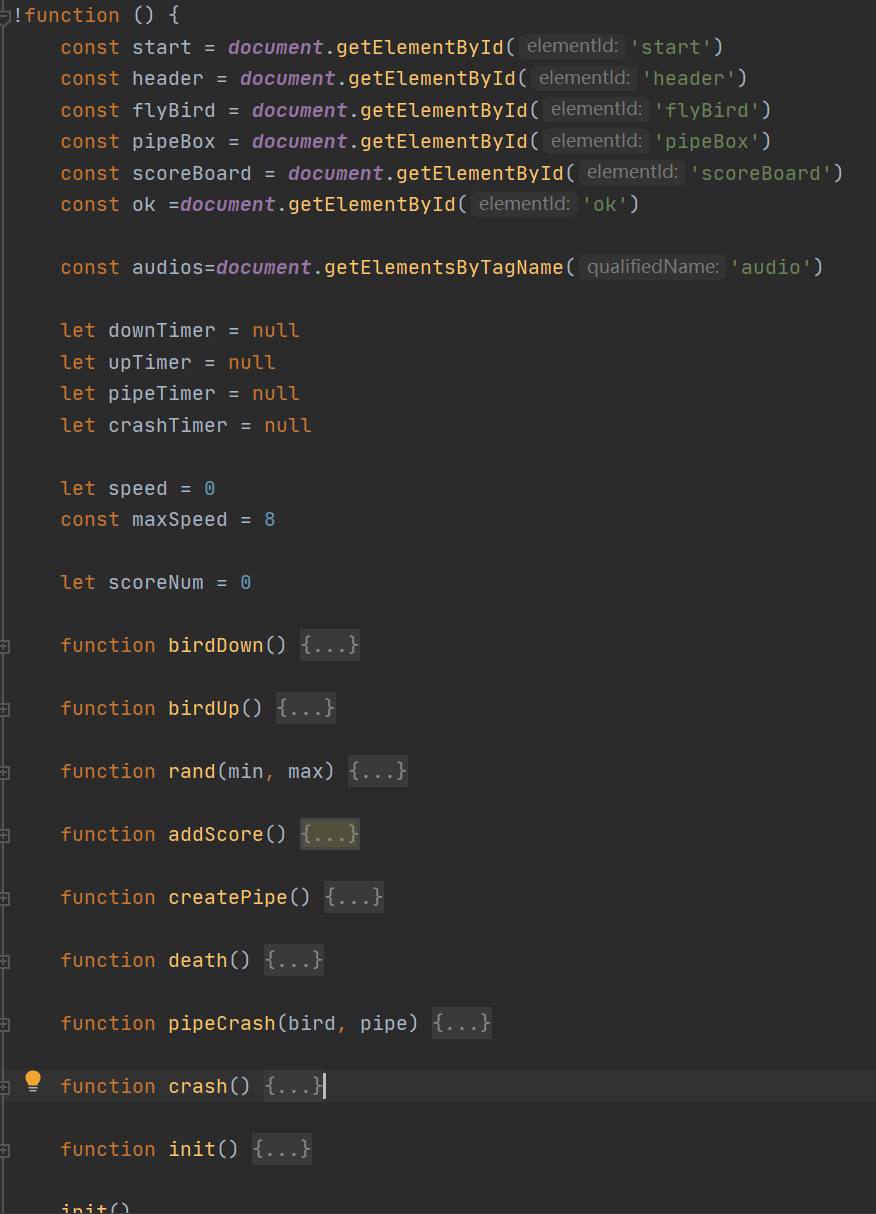Click the maxSpeed constant value 8
This screenshot has height=1214, width=876.
tap(270, 520)
